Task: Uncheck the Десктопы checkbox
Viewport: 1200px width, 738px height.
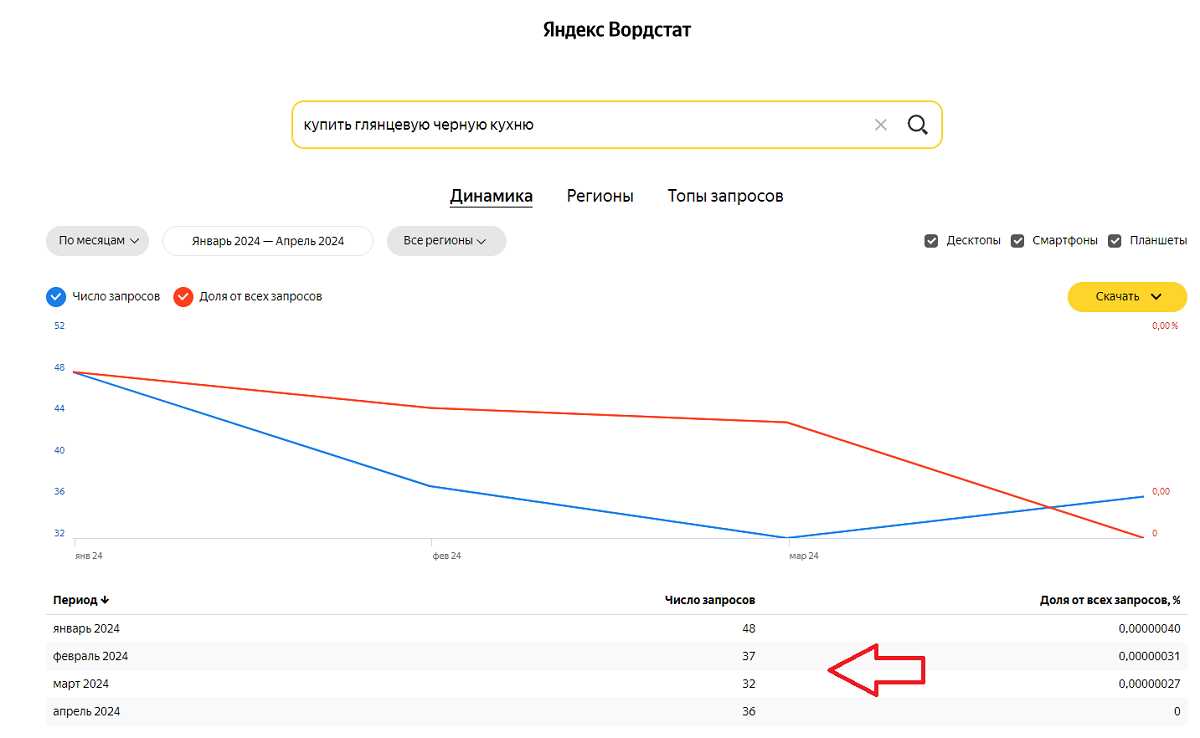Action: click(932, 241)
